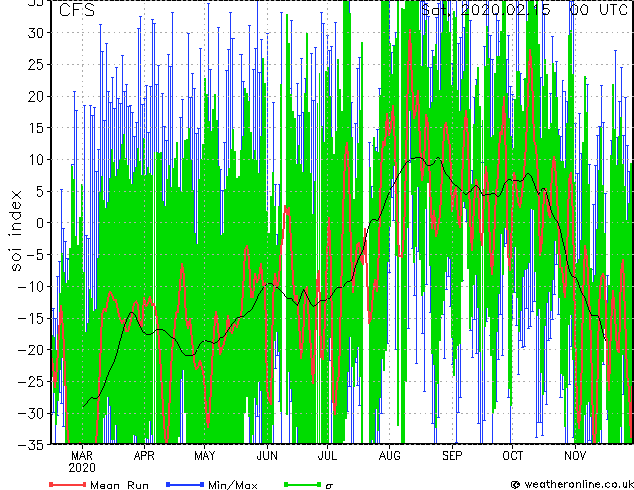Click the y-axis value -25
Viewport: 634px width, 490px height.
coord(31,382)
